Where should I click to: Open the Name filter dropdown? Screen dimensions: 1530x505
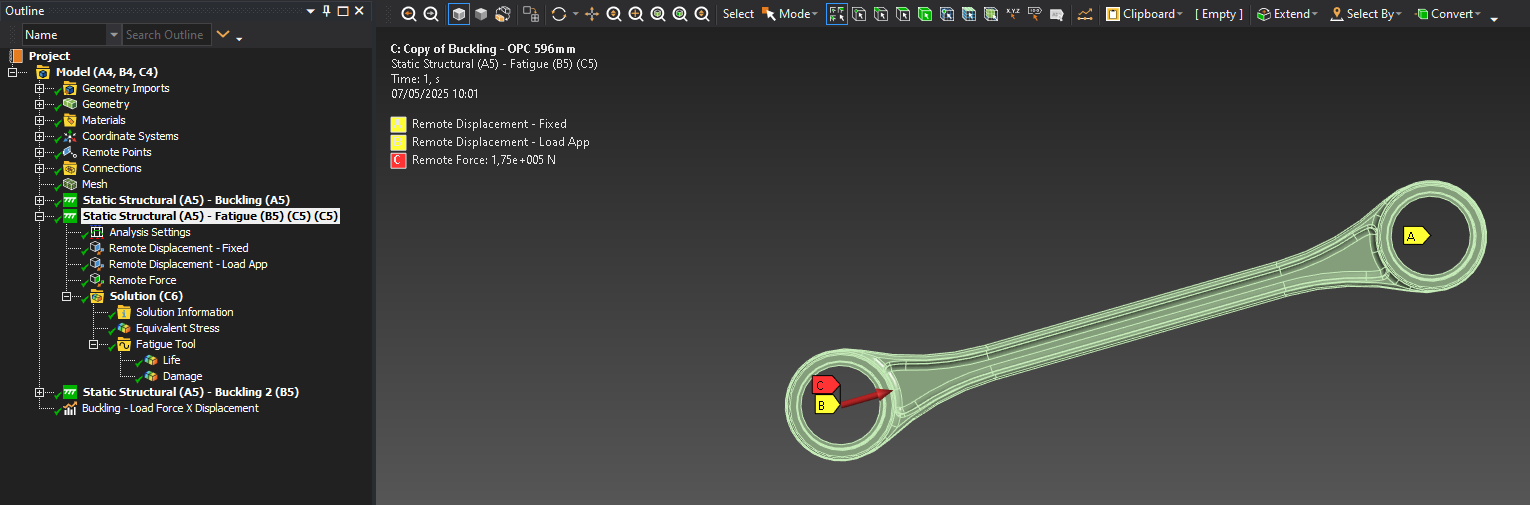113,35
